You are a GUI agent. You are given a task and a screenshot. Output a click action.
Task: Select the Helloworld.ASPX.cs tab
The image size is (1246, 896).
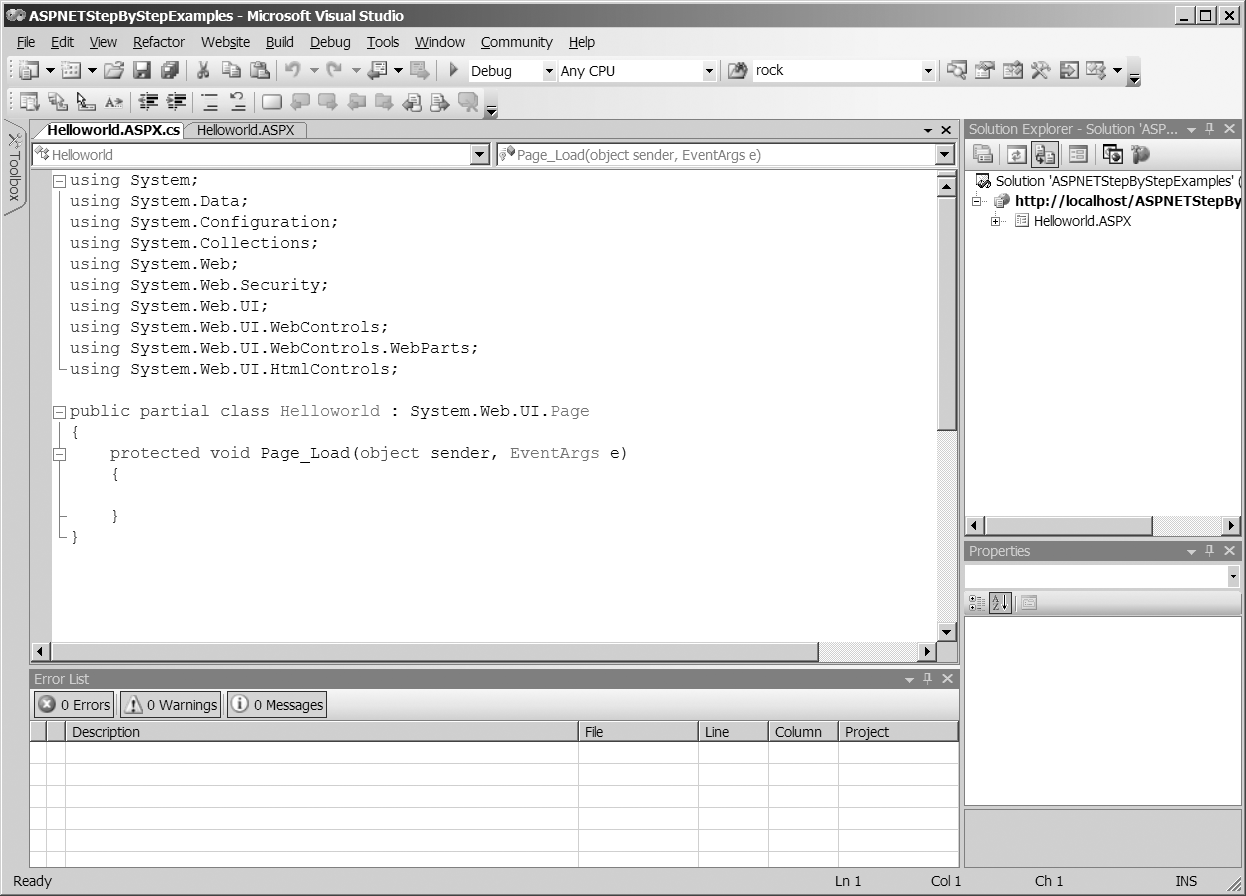(x=113, y=130)
